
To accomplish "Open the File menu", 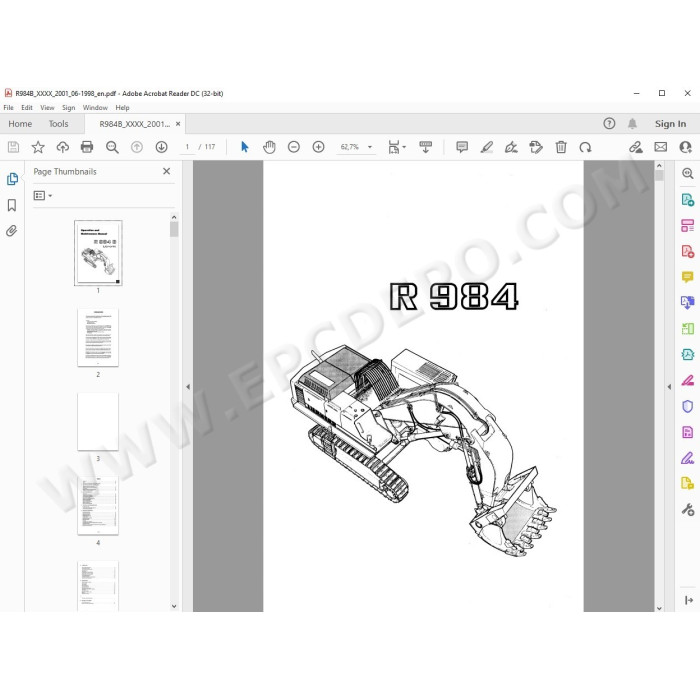I will tap(8, 108).
